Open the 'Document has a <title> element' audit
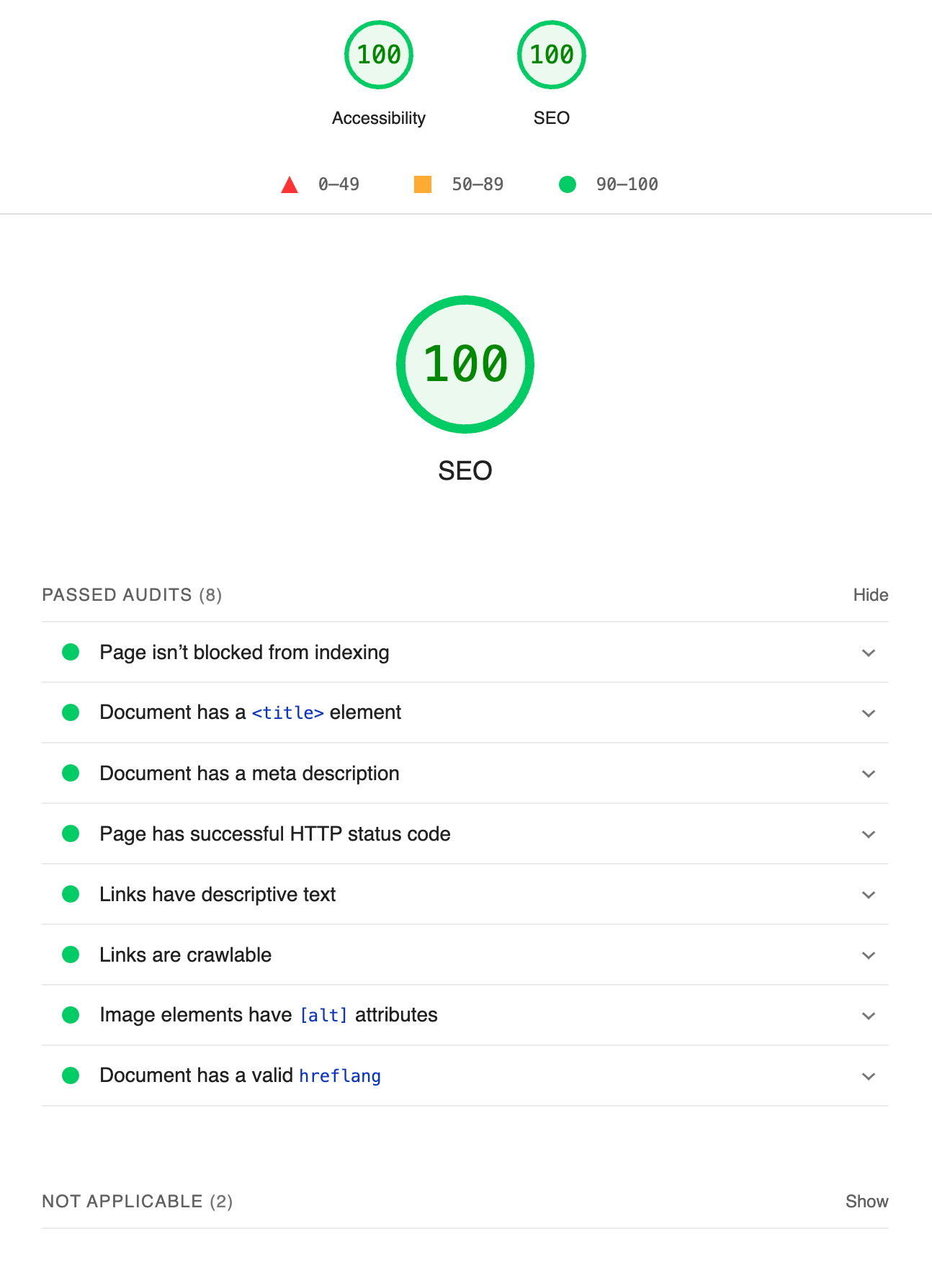932x1288 pixels. click(251, 712)
